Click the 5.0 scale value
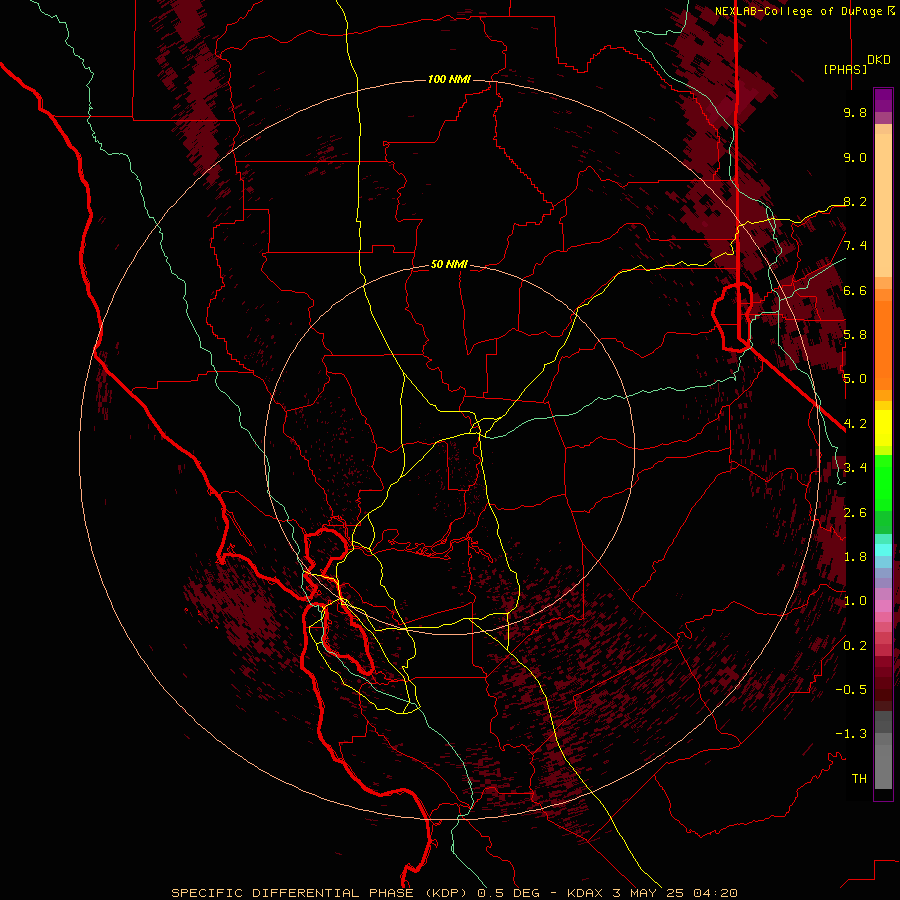 [855, 379]
